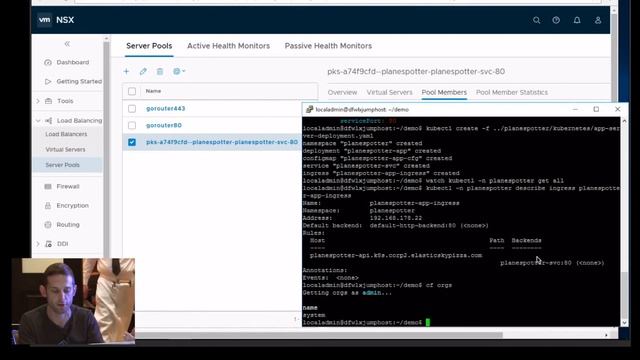Switch to Server Pools tab
The image size is (640, 360).
pos(149,46)
